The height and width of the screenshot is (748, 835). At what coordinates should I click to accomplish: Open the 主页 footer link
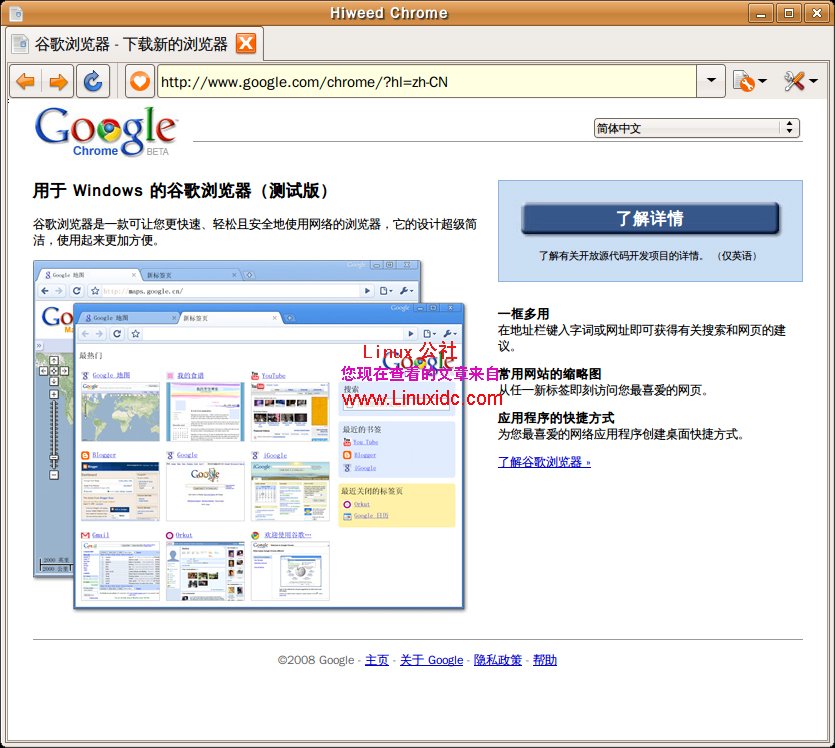pyautogui.click(x=377, y=660)
